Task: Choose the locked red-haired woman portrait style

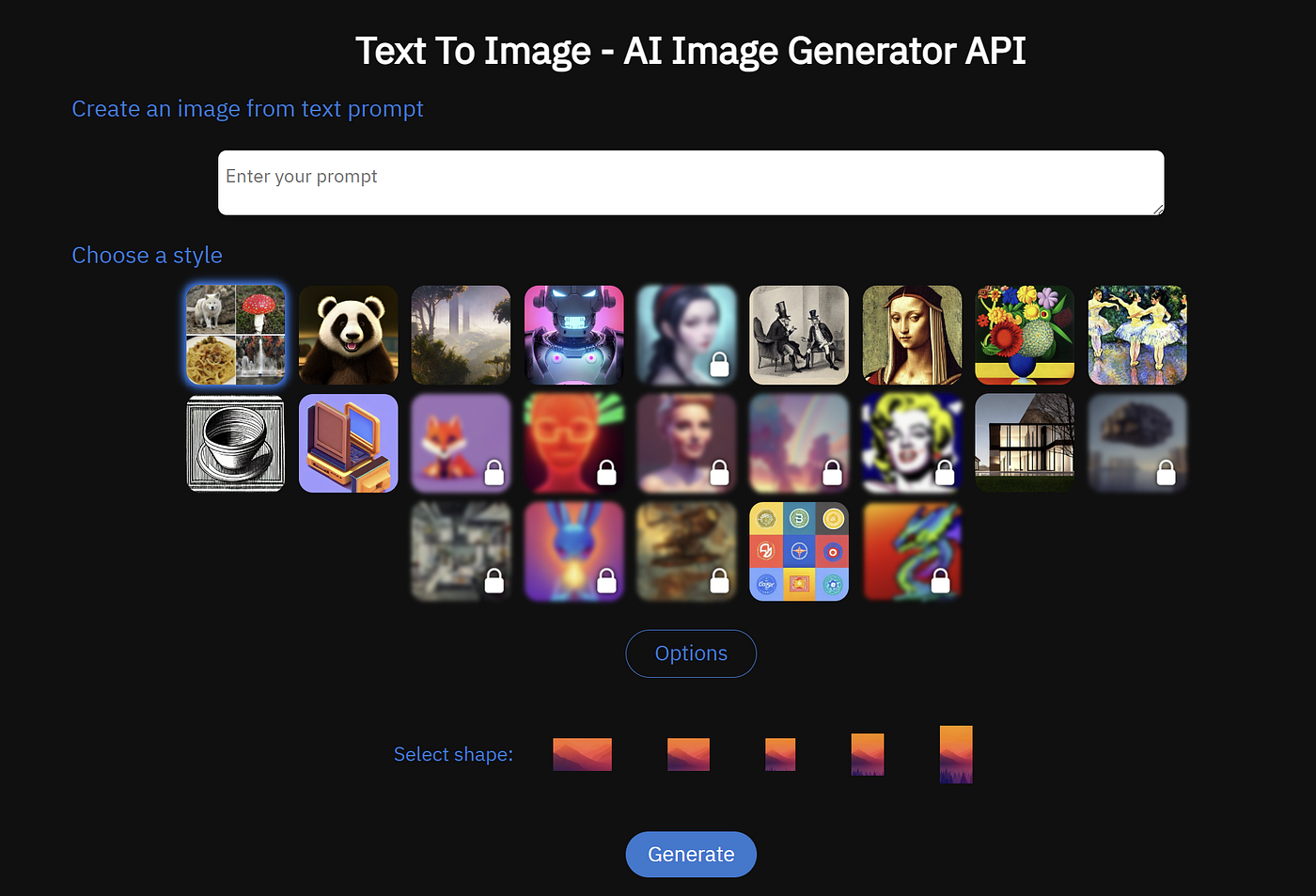Action: (686, 443)
